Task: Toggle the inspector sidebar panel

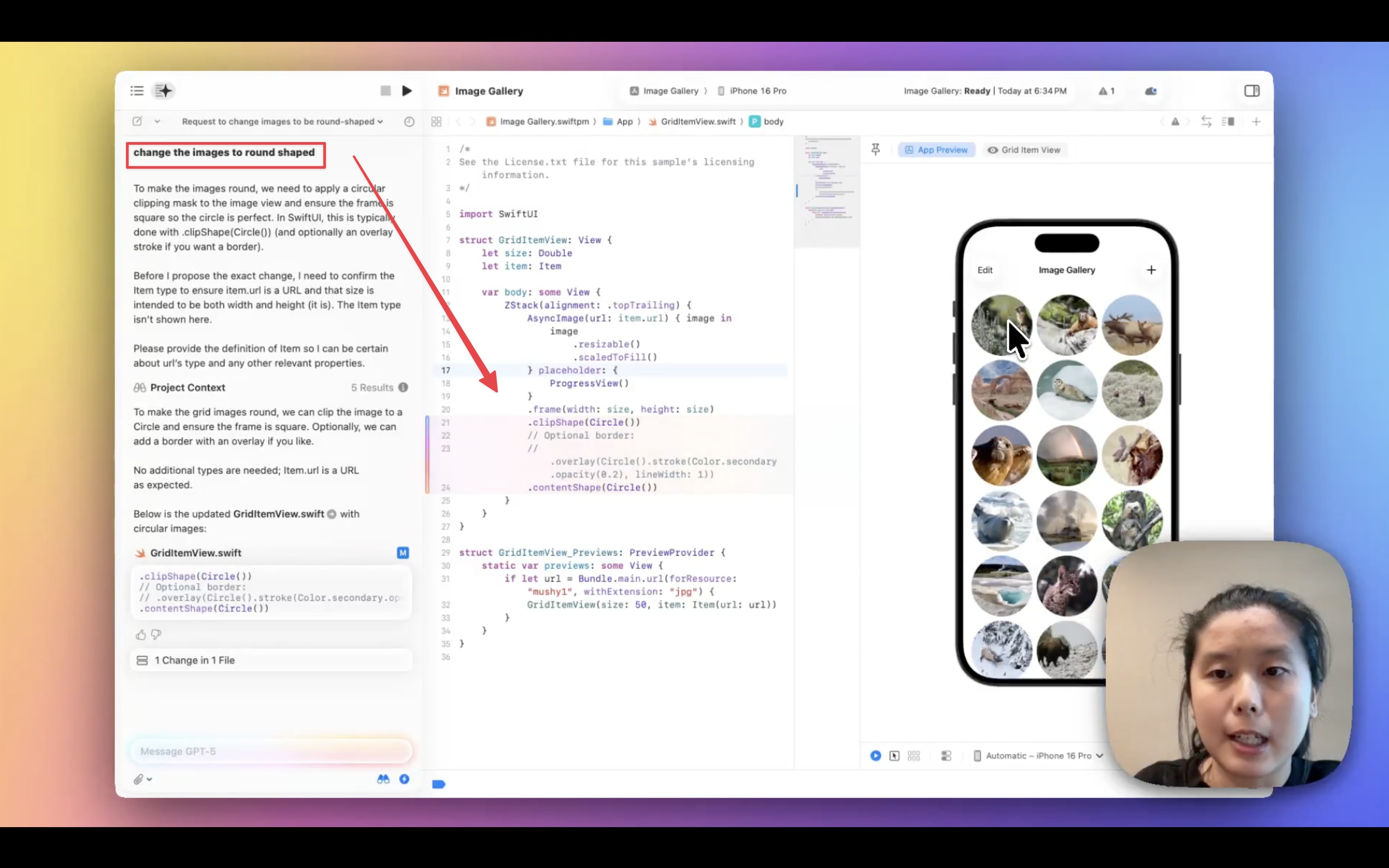Action: (1252, 91)
